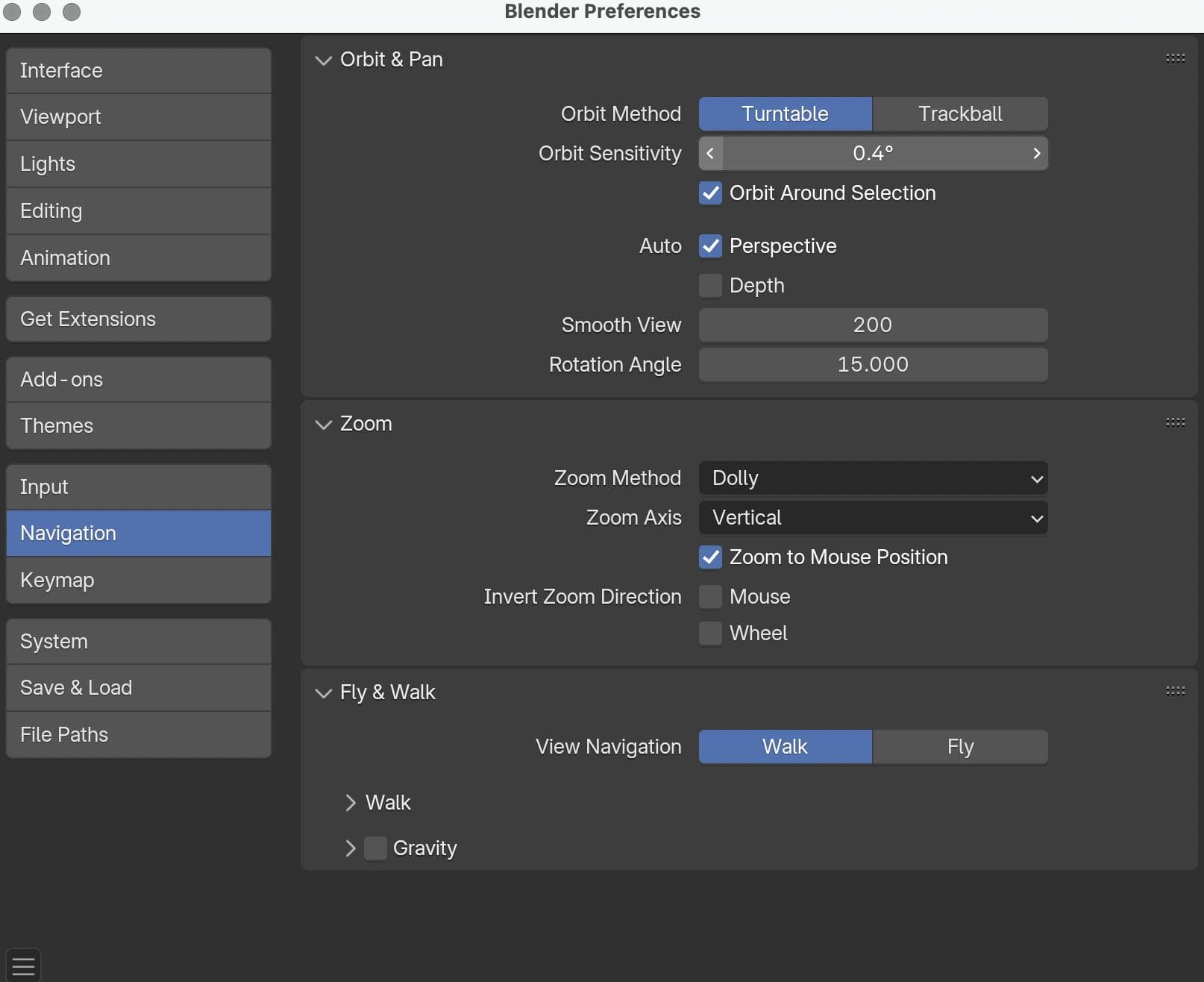
Task: Open Keymap preferences
Action: [139, 581]
